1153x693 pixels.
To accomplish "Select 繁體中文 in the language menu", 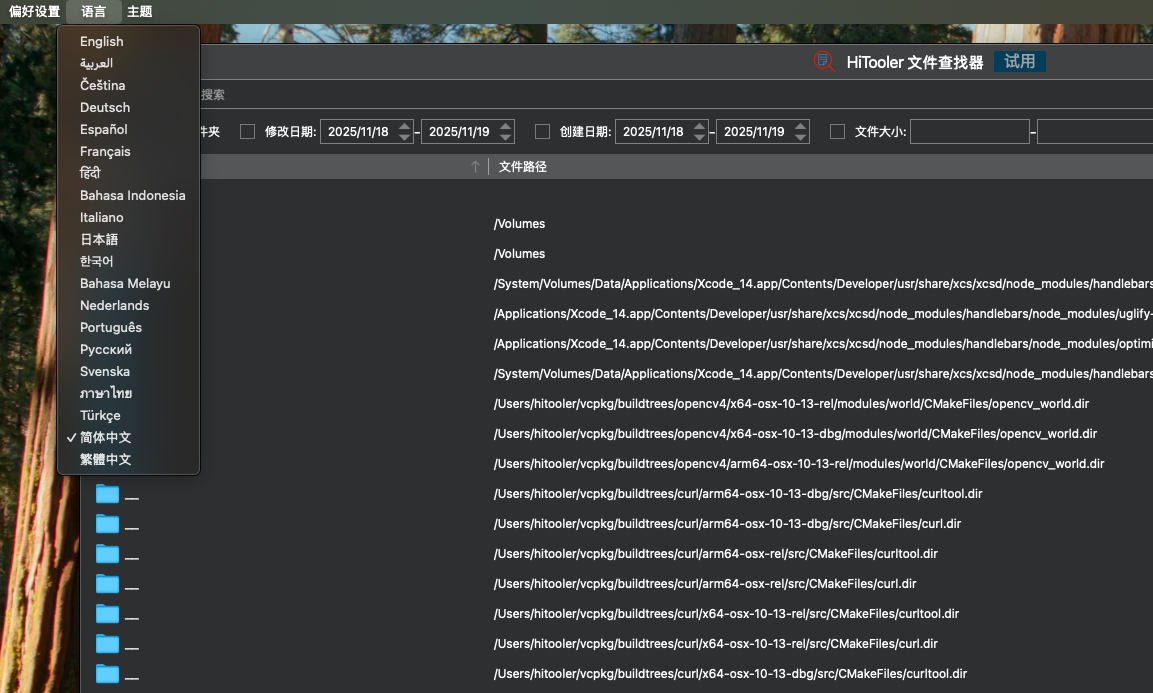I will click(106, 459).
